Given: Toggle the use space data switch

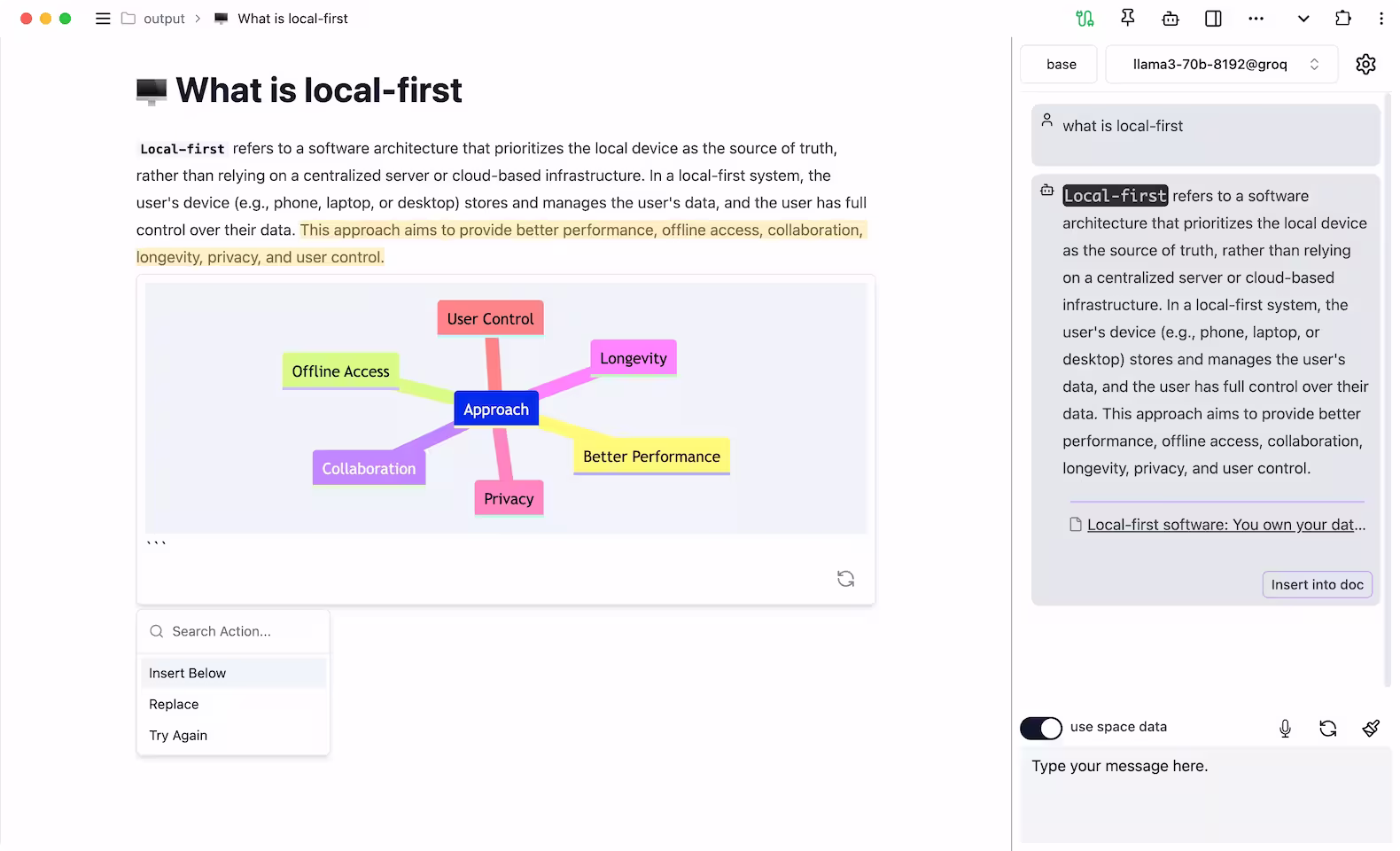Looking at the screenshot, I should [1041, 728].
